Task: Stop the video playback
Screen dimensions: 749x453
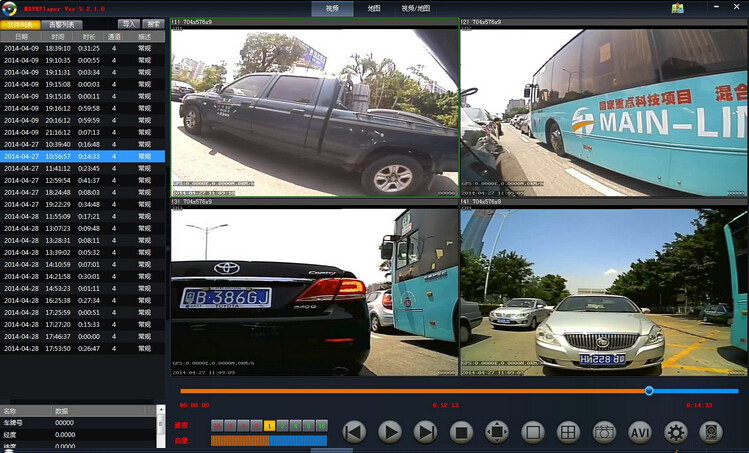Action: [x=461, y=432]
